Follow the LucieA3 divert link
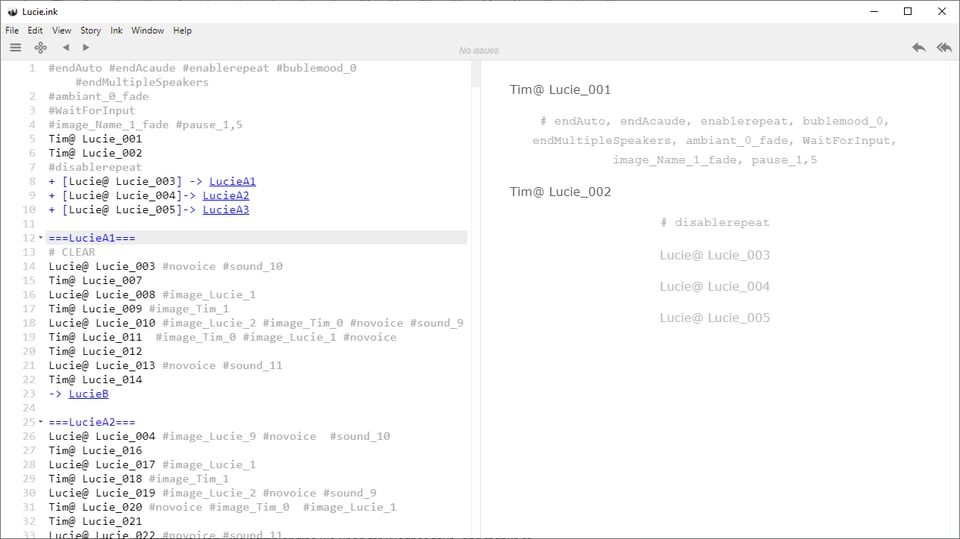The image size is (960, 539). pyautogui.click(x=226, y=209)
